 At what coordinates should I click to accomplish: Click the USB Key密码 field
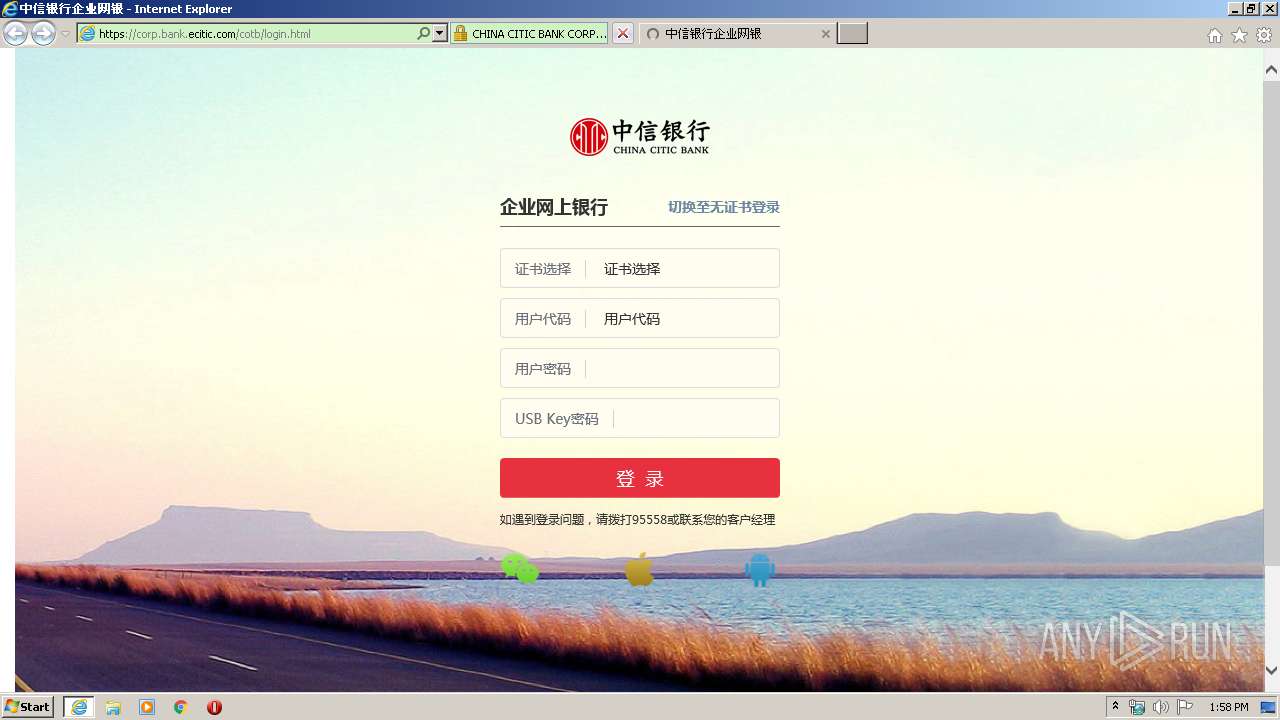(x=640, y=418)
